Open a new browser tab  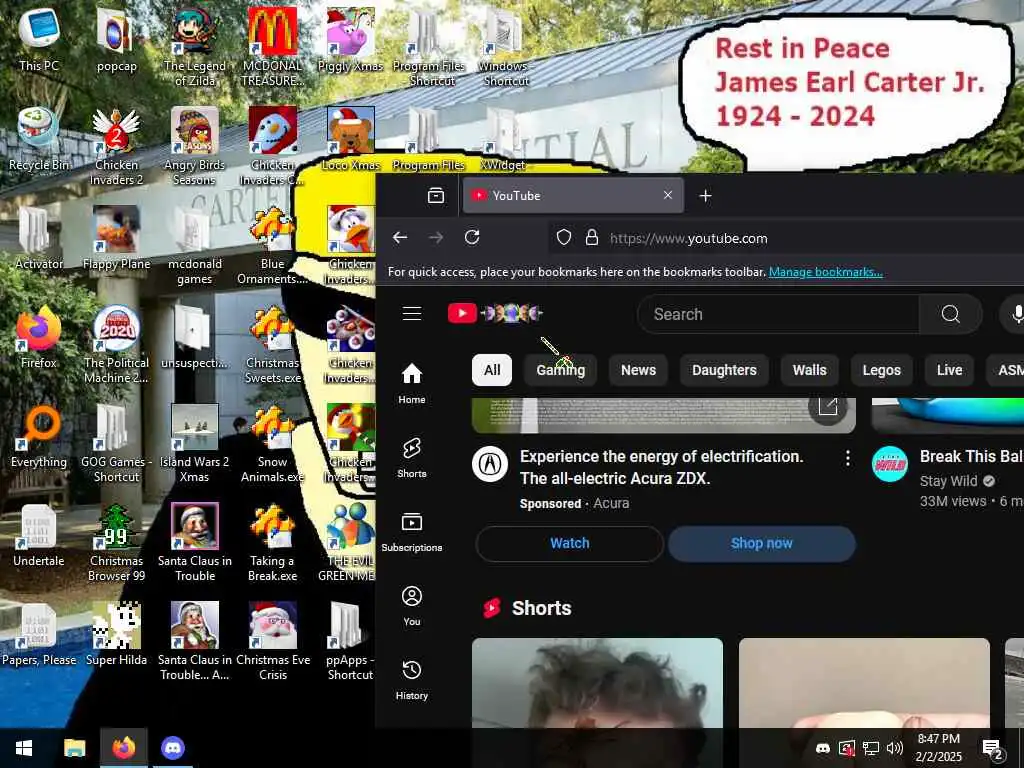click(x=705, y=195)
